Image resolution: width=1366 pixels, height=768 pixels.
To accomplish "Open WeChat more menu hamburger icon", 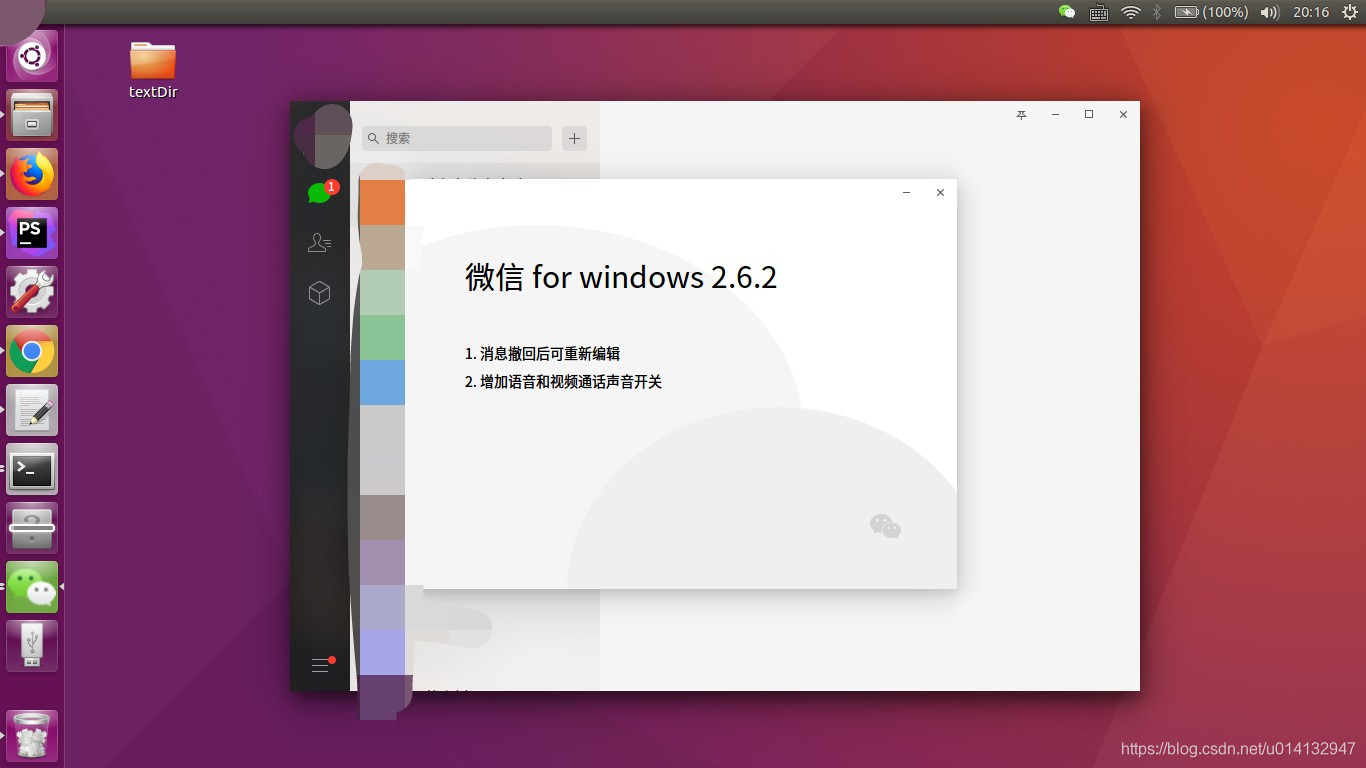I will [320, 665].
